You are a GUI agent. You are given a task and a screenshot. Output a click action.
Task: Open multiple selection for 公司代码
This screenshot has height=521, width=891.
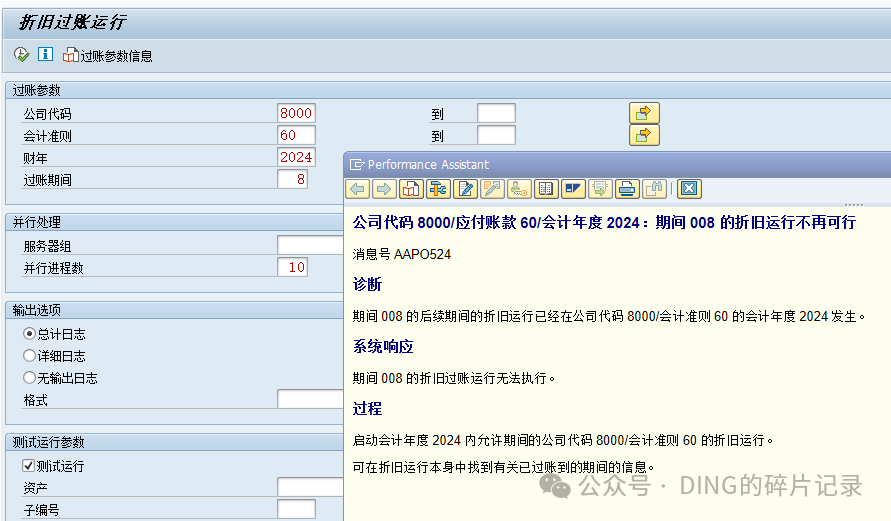644,113
